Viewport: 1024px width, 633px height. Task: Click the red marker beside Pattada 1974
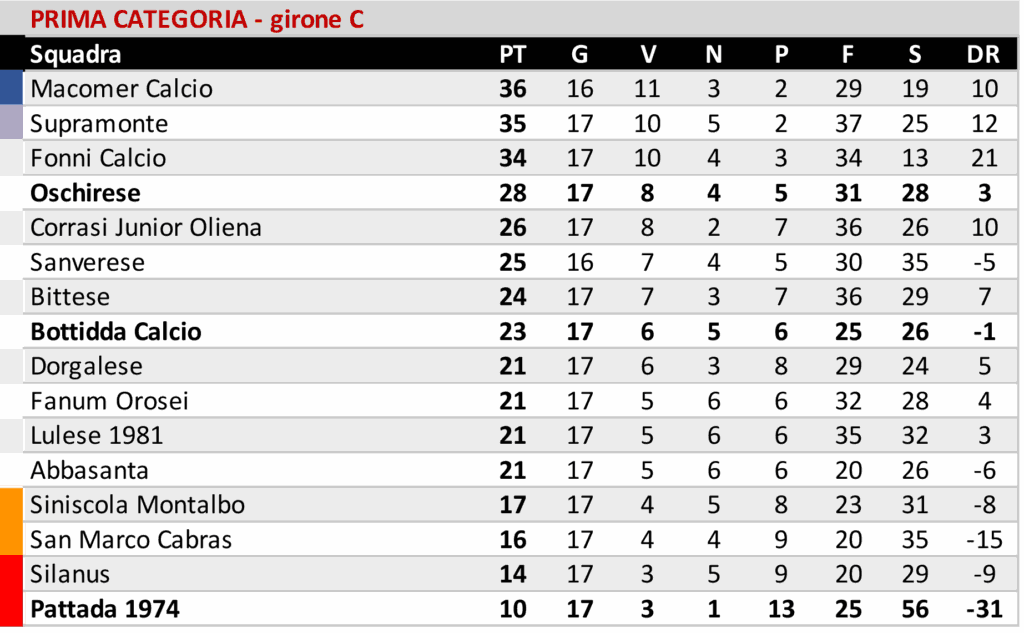click(11, 608)
